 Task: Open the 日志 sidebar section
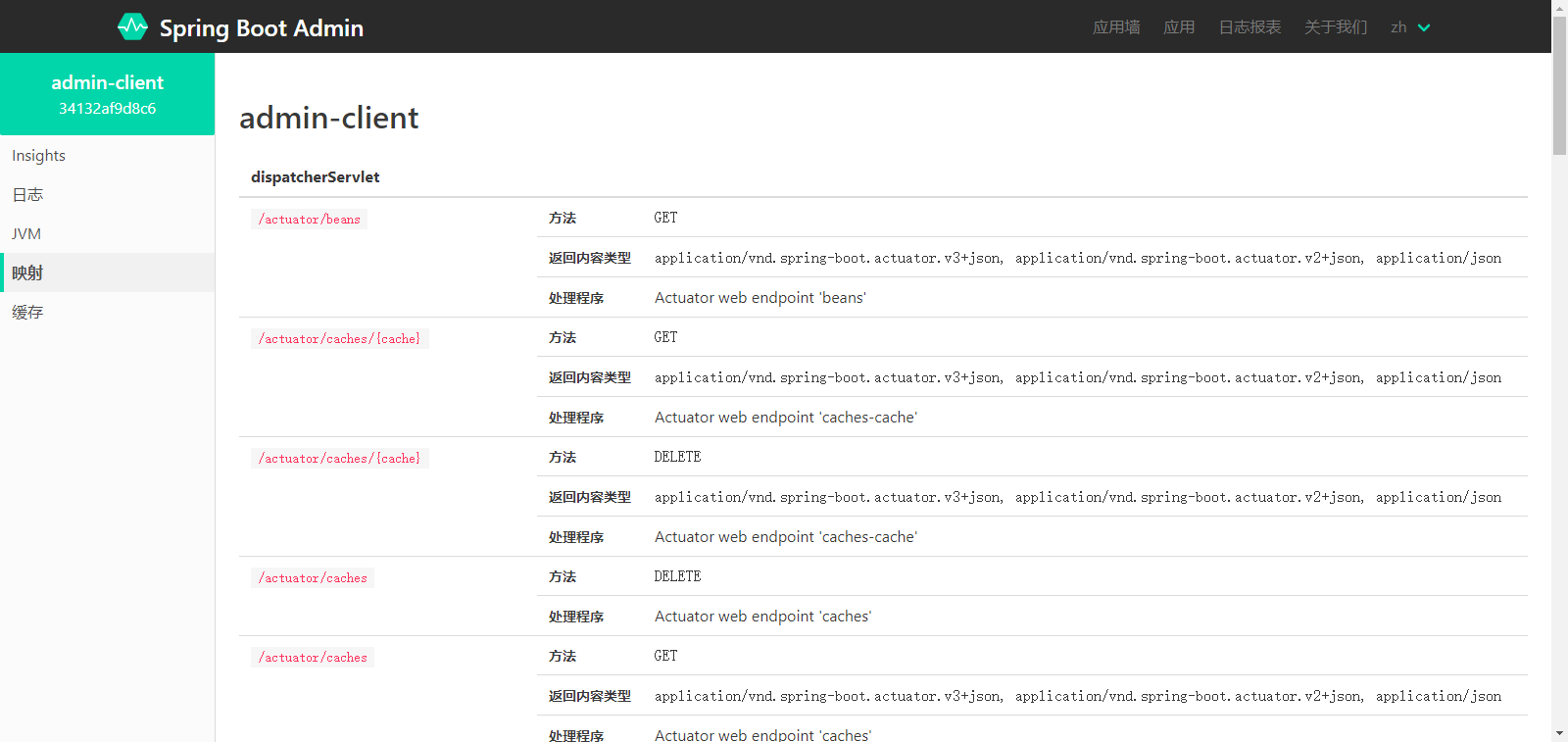[107, 194]
